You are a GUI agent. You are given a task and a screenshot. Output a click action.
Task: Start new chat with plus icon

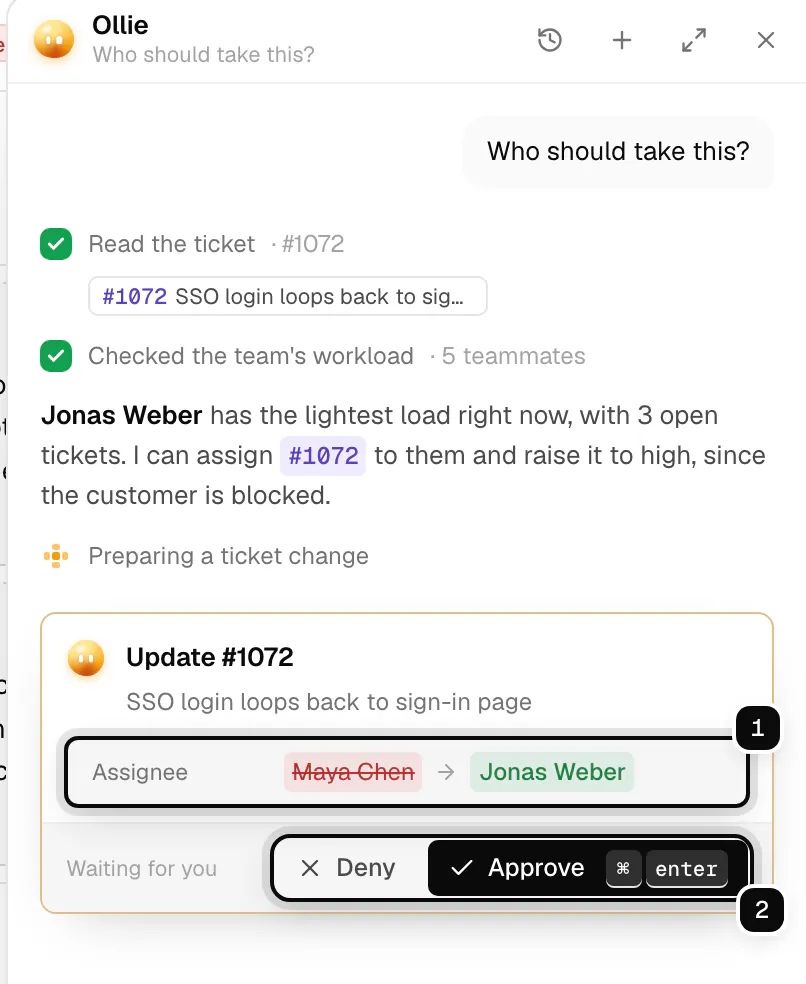[621, 40]
